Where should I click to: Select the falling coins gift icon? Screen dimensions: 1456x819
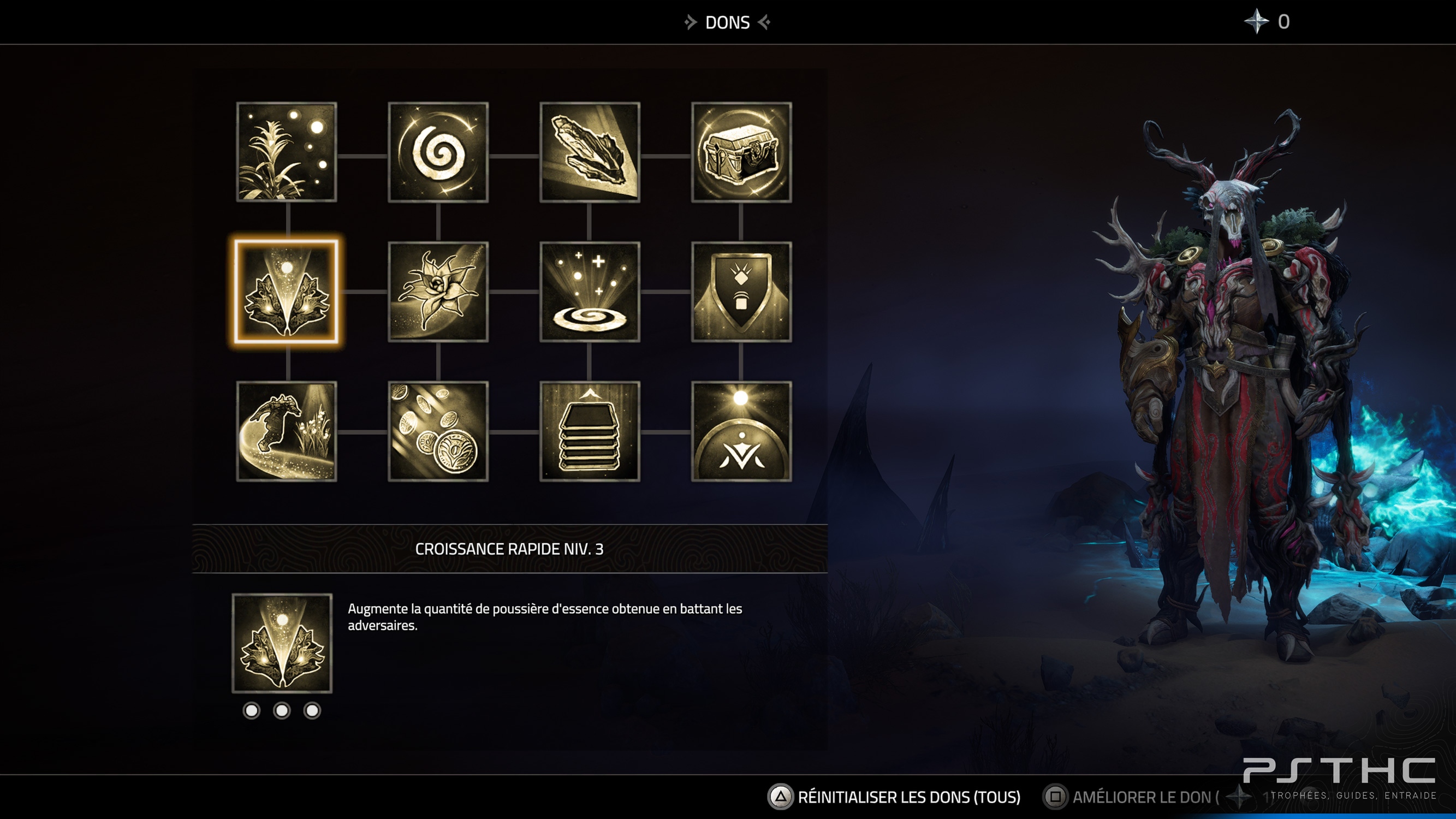point(438,431)
